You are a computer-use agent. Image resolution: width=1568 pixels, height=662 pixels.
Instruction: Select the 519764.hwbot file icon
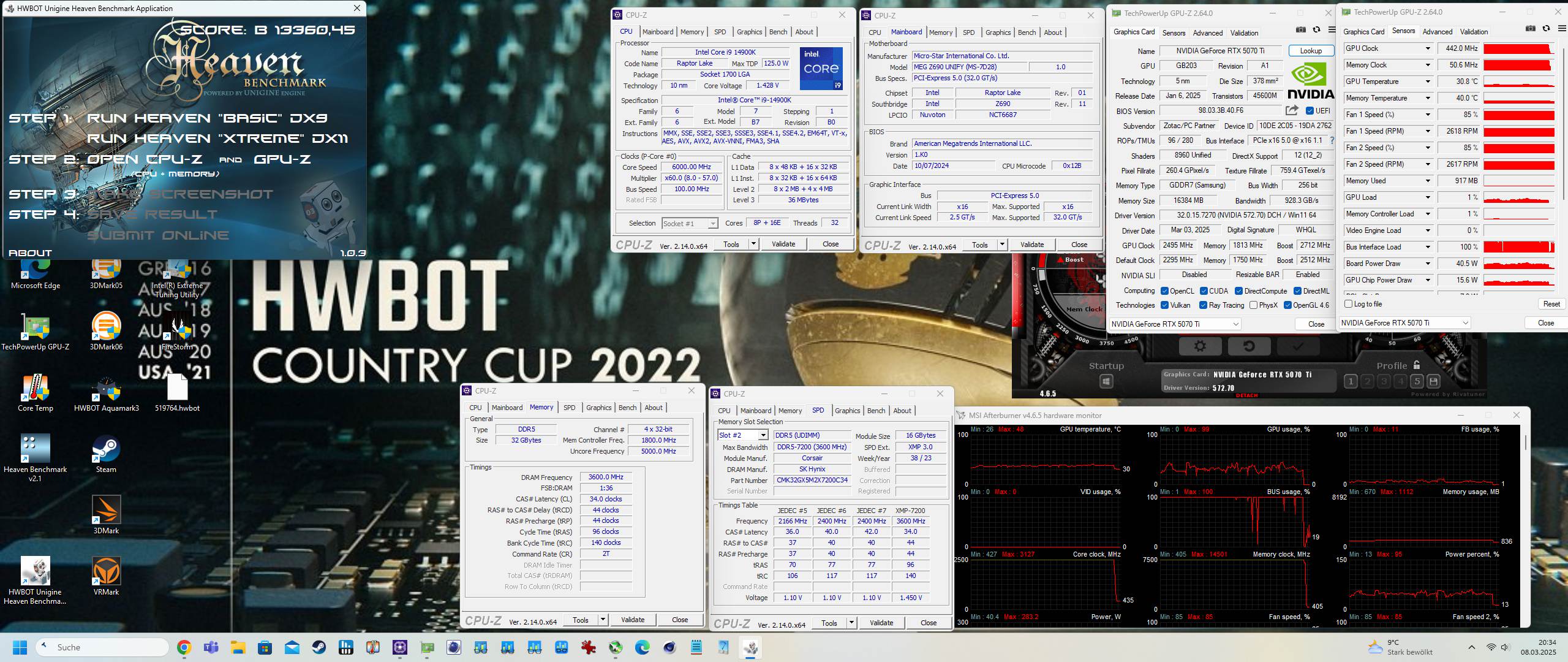178,392
